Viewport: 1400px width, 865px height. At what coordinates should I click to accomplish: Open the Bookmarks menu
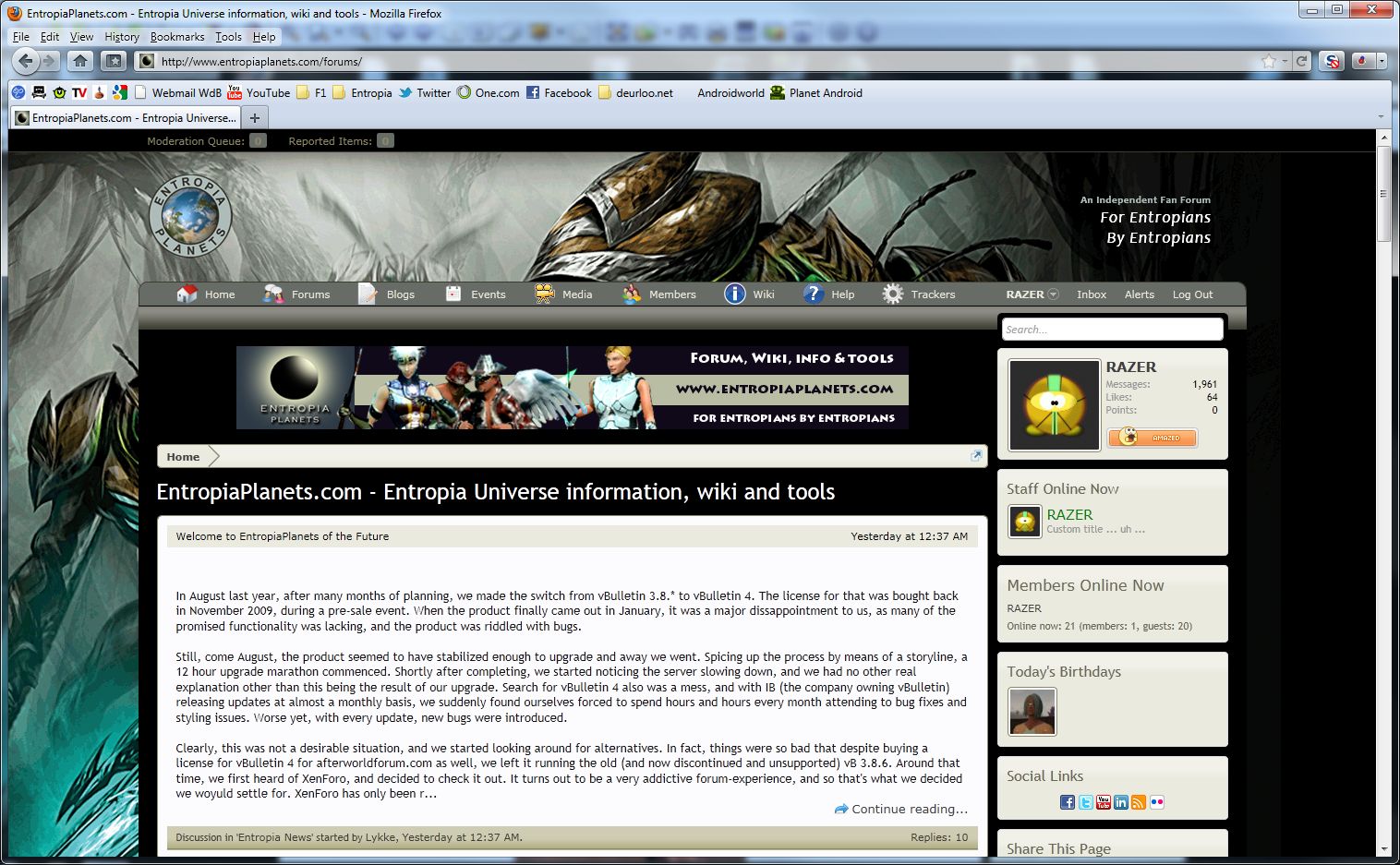click(177, 37)
